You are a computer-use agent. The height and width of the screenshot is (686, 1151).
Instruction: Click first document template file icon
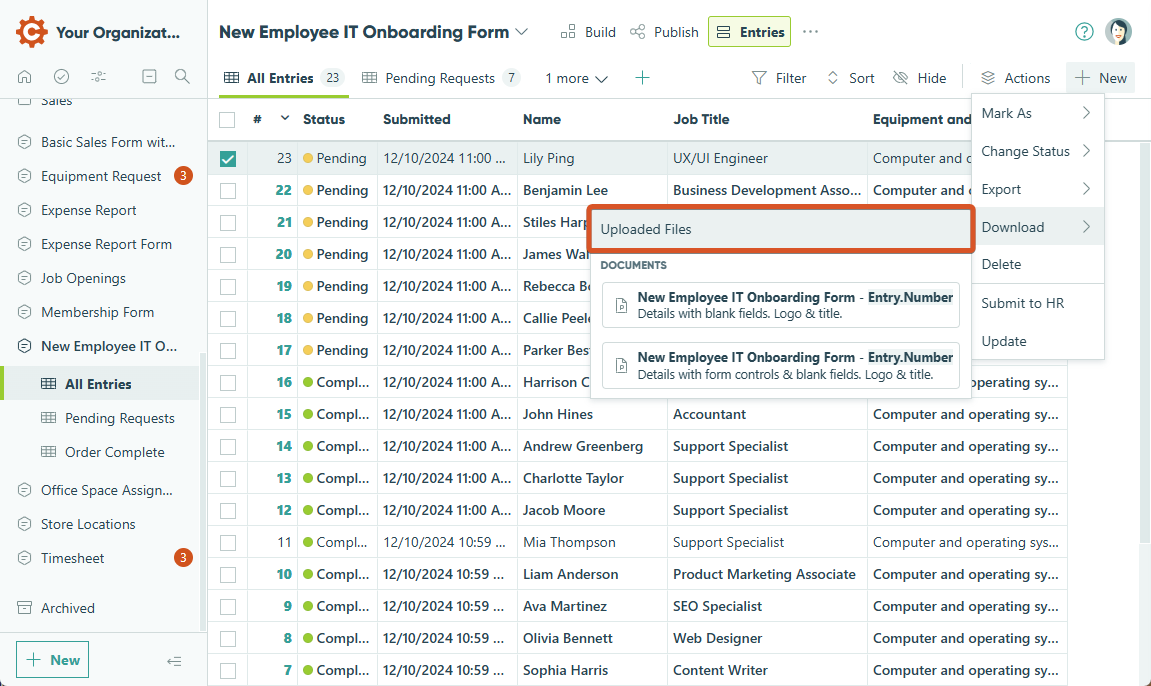[x=621, y=305]
